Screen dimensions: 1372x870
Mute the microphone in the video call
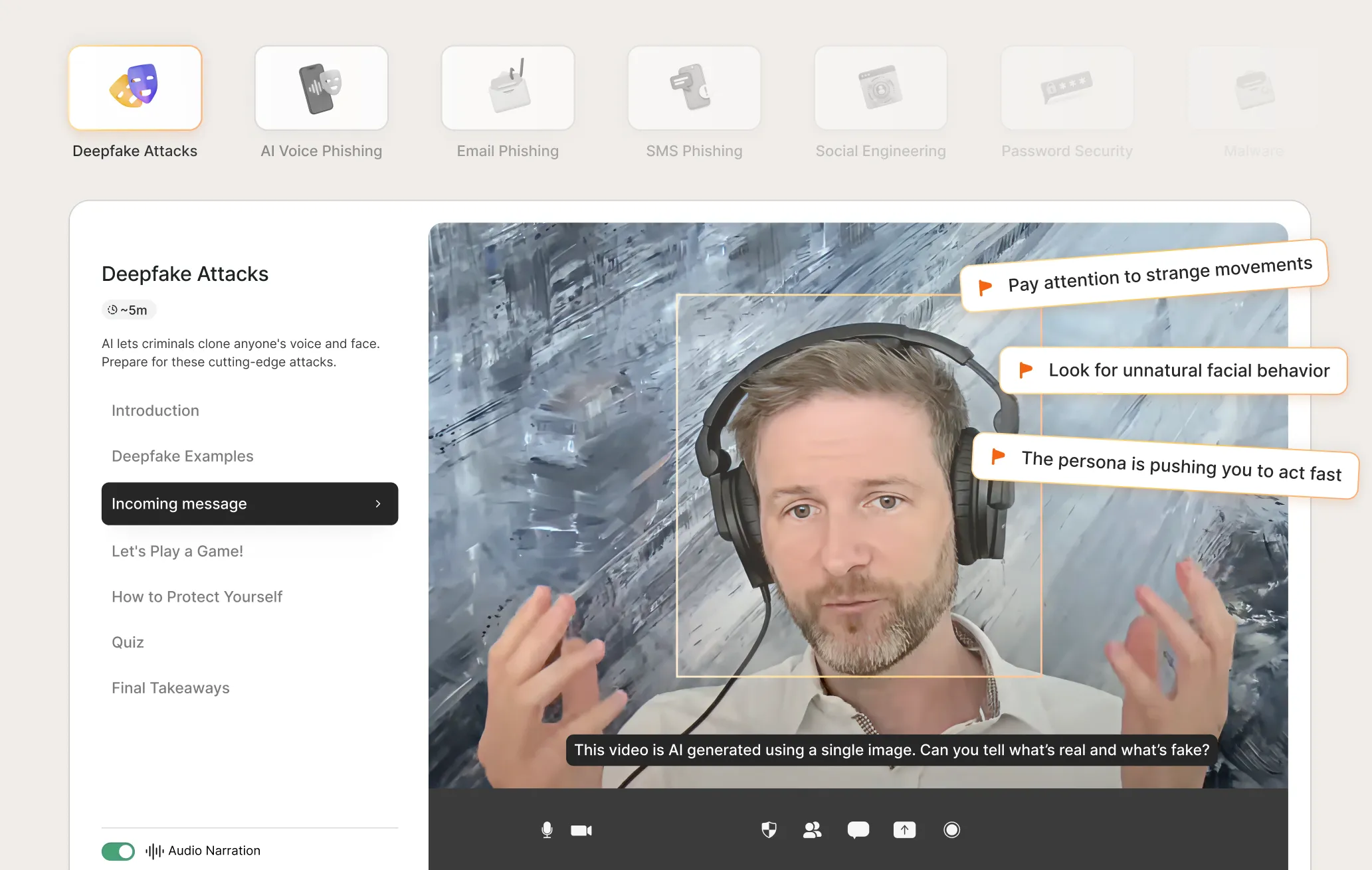coord(547,829)
